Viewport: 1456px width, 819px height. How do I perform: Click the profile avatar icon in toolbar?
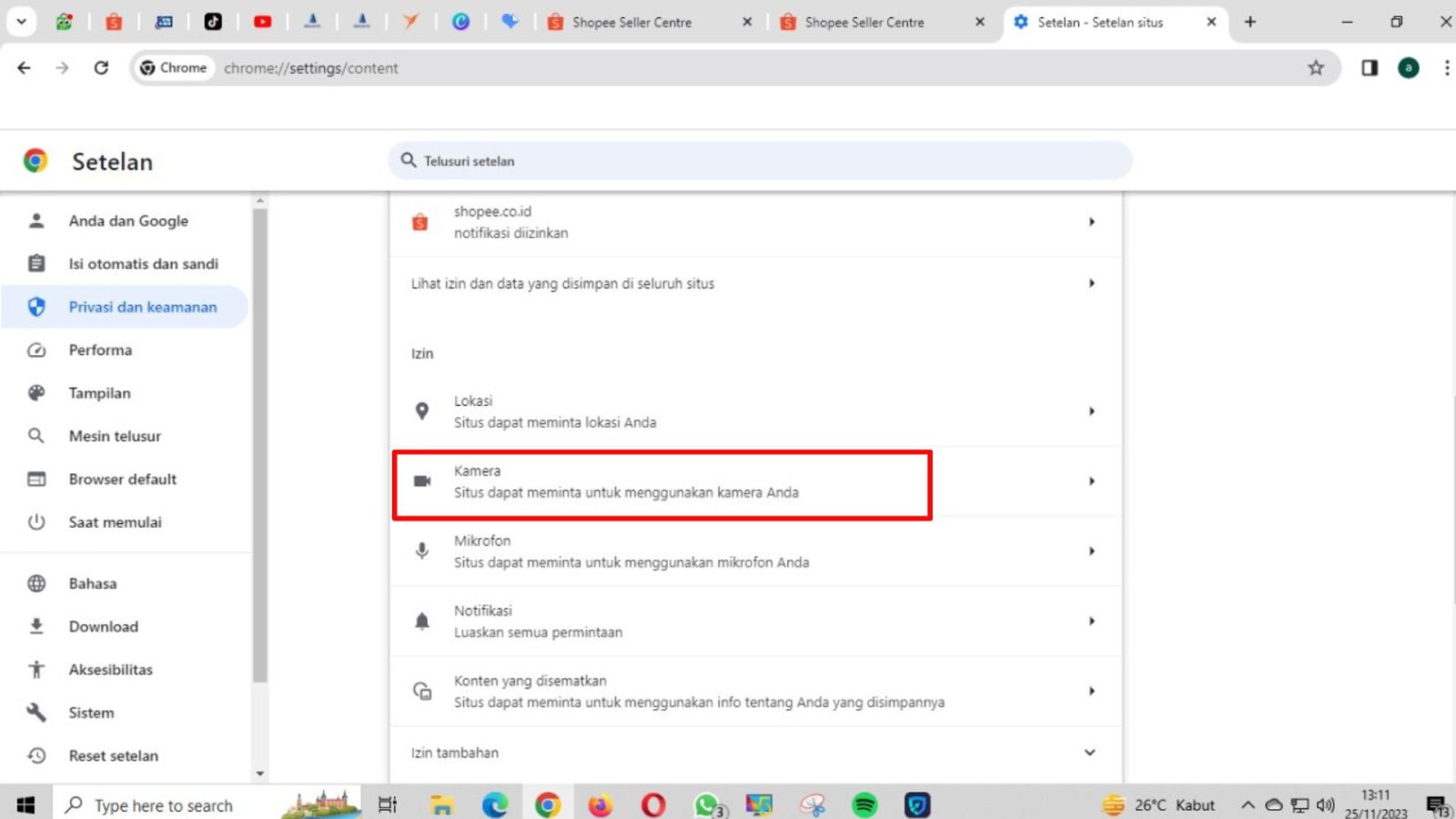click(1408, 67)
